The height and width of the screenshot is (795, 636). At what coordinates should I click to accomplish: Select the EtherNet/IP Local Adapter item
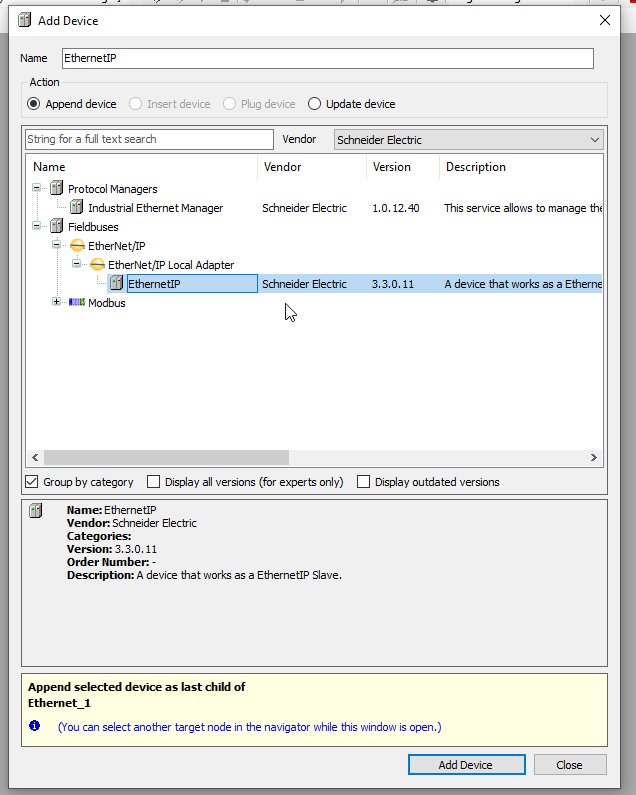click(171, 265)
